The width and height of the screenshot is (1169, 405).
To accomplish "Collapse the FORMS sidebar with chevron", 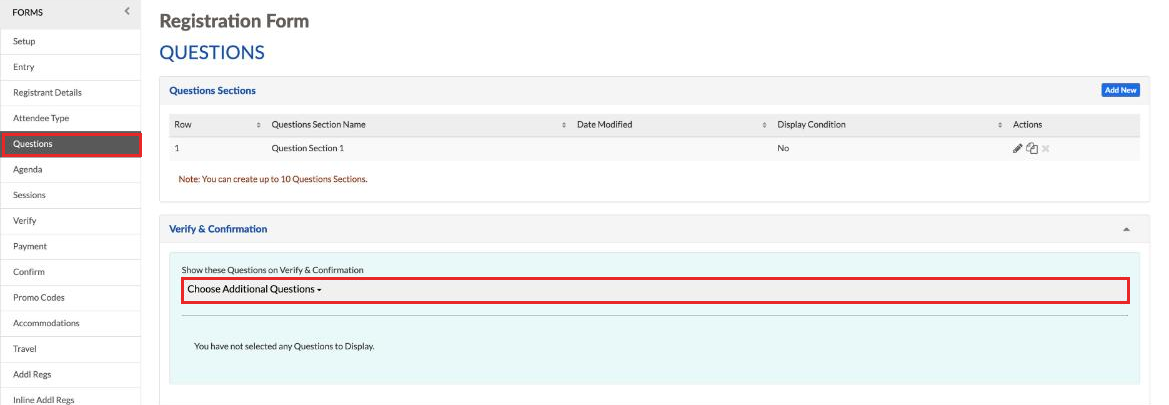I will point(127,10).
